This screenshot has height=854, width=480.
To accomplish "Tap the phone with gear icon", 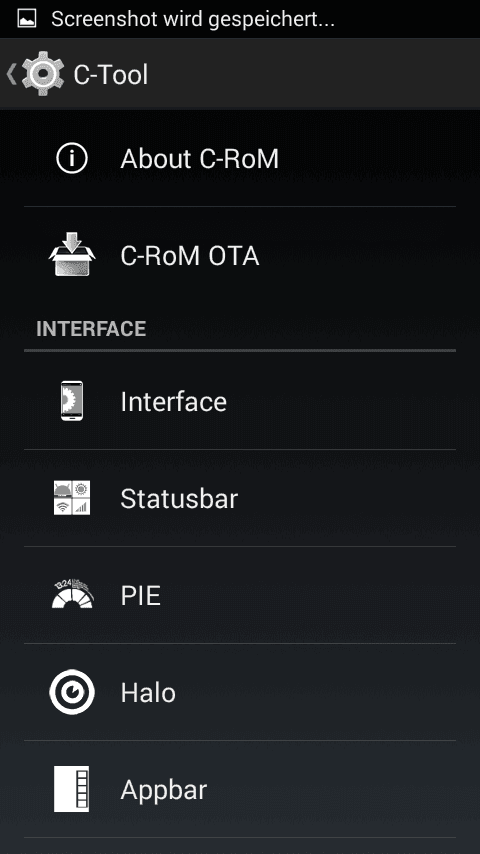I will click(72, 400).
